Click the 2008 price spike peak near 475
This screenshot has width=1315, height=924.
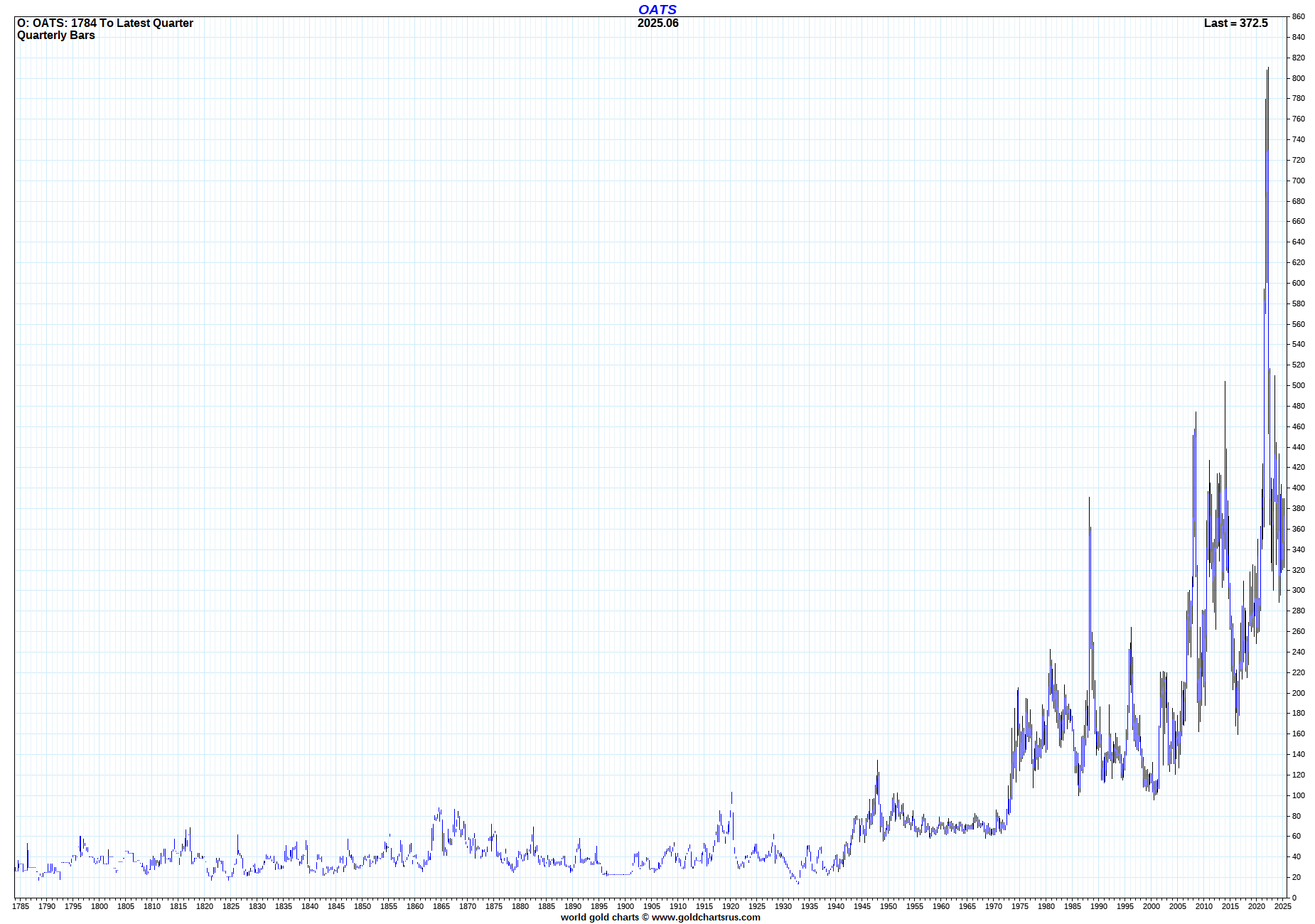pyautogui.click(x=1196, y=413)
